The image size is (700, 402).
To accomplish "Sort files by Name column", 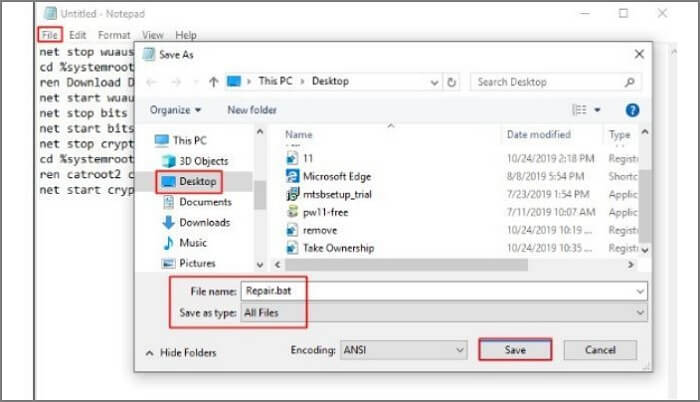I will (x=299, y=134).
